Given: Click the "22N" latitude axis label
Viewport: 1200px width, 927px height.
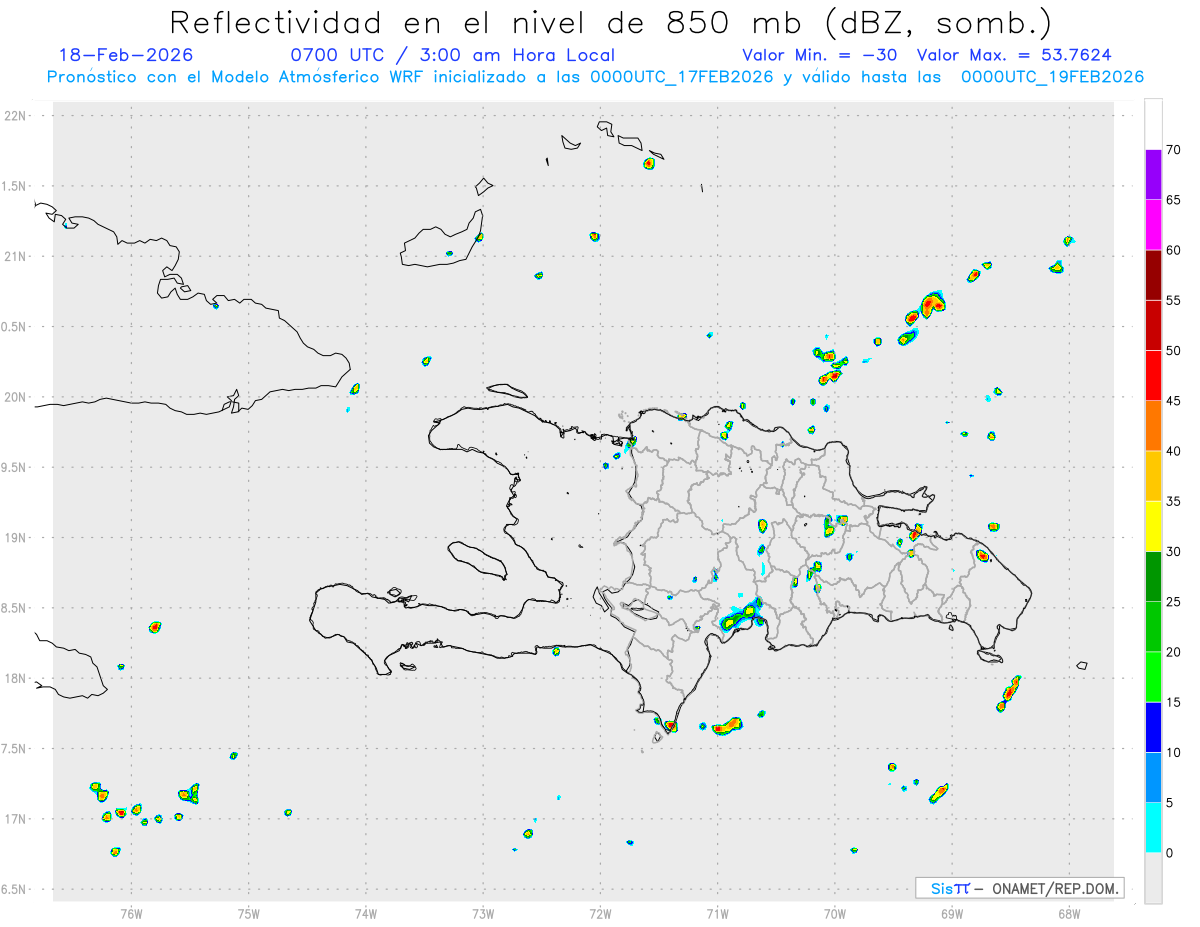Looking at the screenshot, I should pos(16,116).
